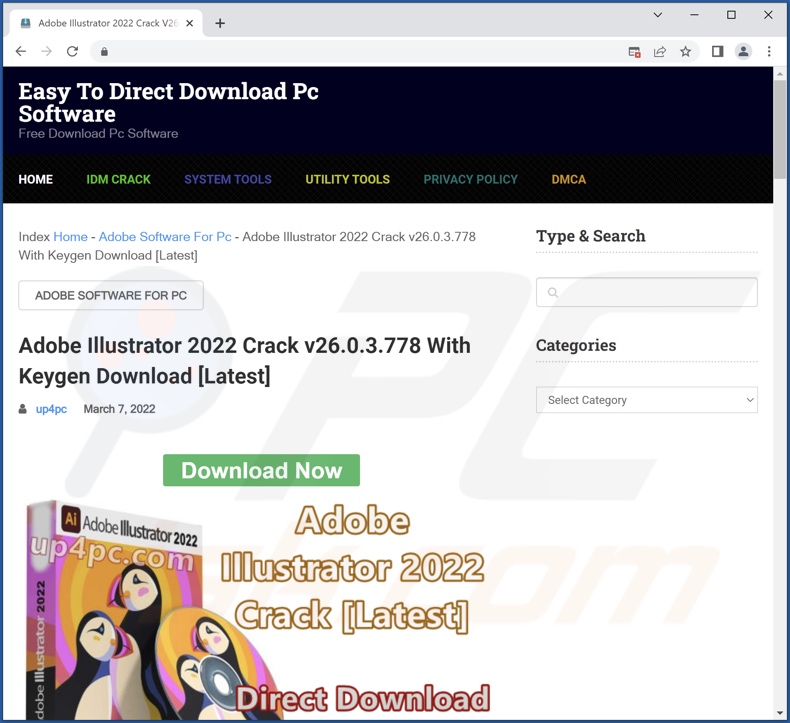Viewport: 790px width, 723px height.
Task: Click the Type & Search sidebar heading
Action: [x=590, y=236]
